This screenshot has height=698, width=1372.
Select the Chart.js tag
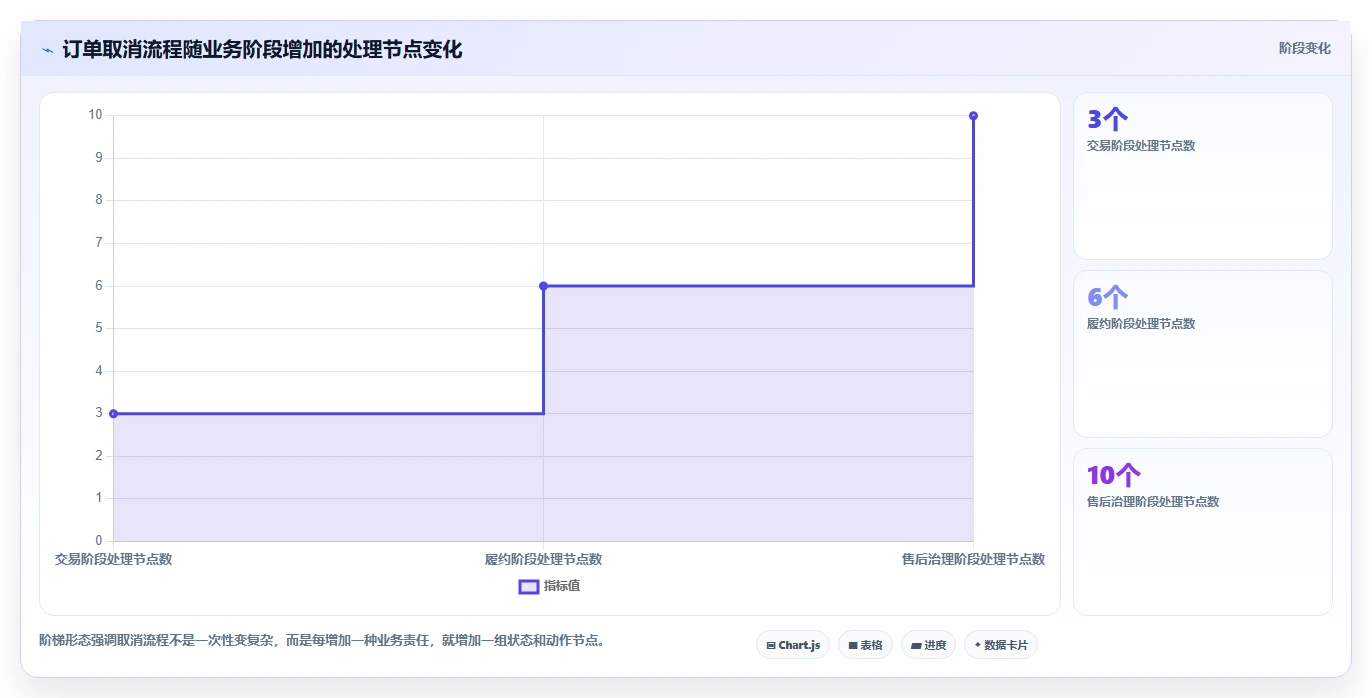click(793, 645)
